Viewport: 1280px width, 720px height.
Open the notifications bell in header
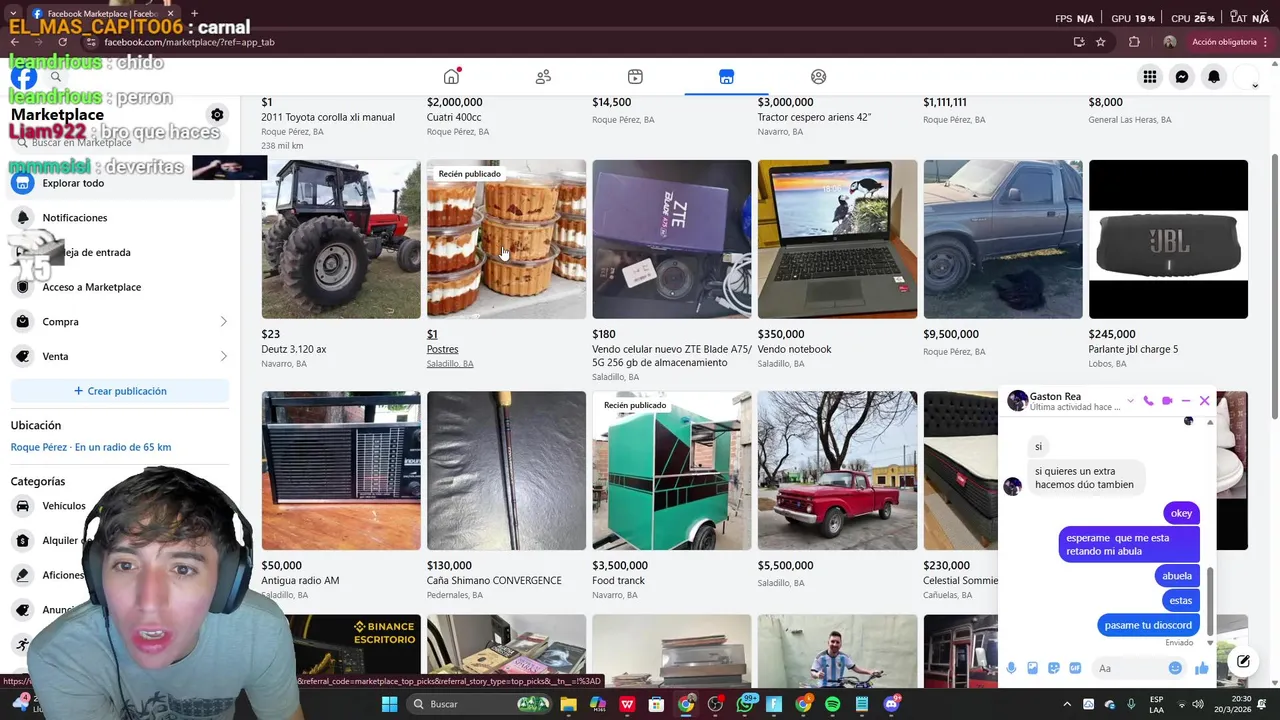(x=1214, y=77)
